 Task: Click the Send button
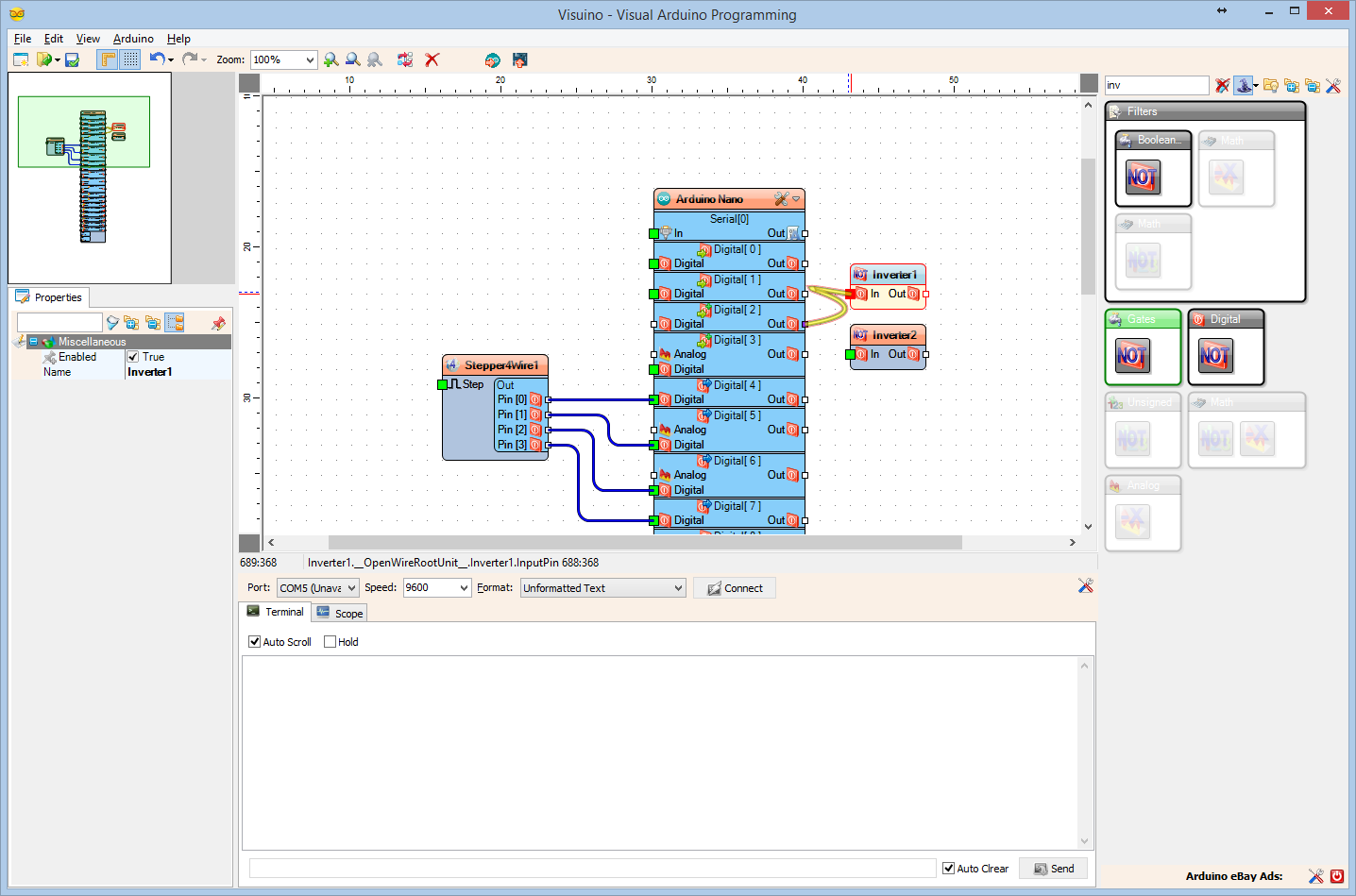(x=1053, y=869)
